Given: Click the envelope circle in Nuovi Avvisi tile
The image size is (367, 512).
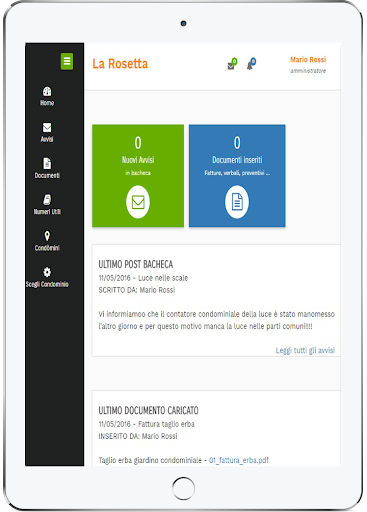Looking at the screenshot, I should 138,202.
